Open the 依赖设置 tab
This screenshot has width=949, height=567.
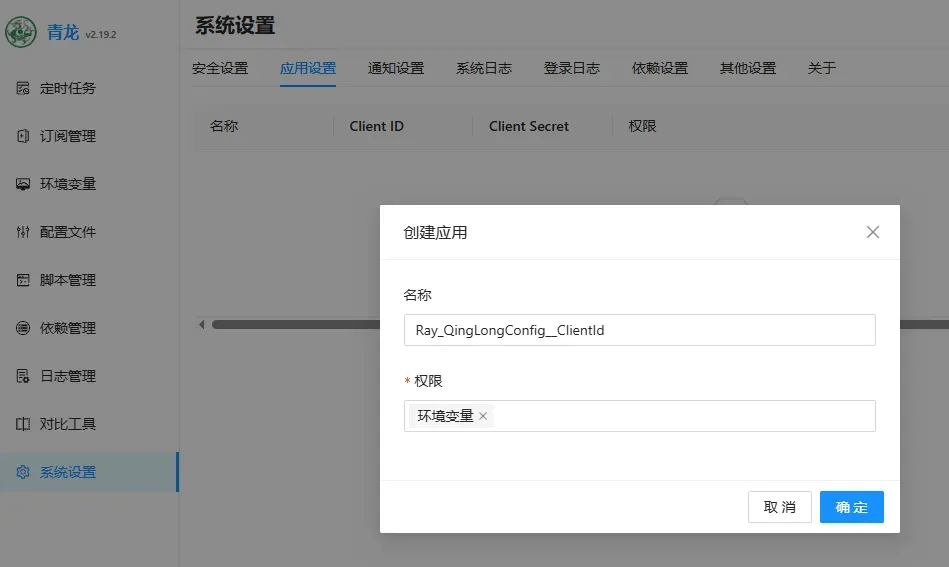(x=660, y=68)
